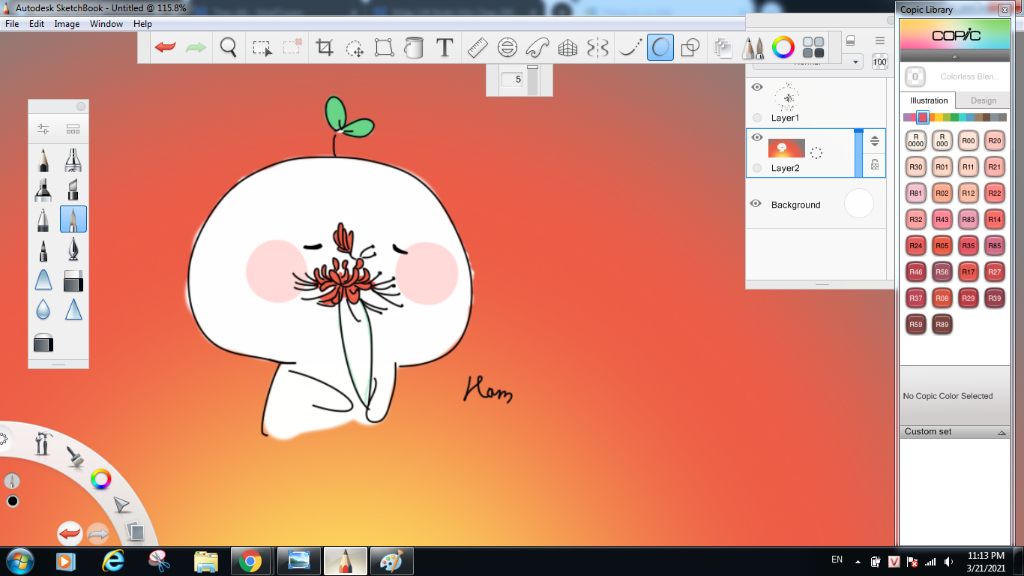Toggle the highlighted Predictive Stroke tool
Viewport: 1024px width, 576px height.
pyautogui.click(x=660, y=48)
